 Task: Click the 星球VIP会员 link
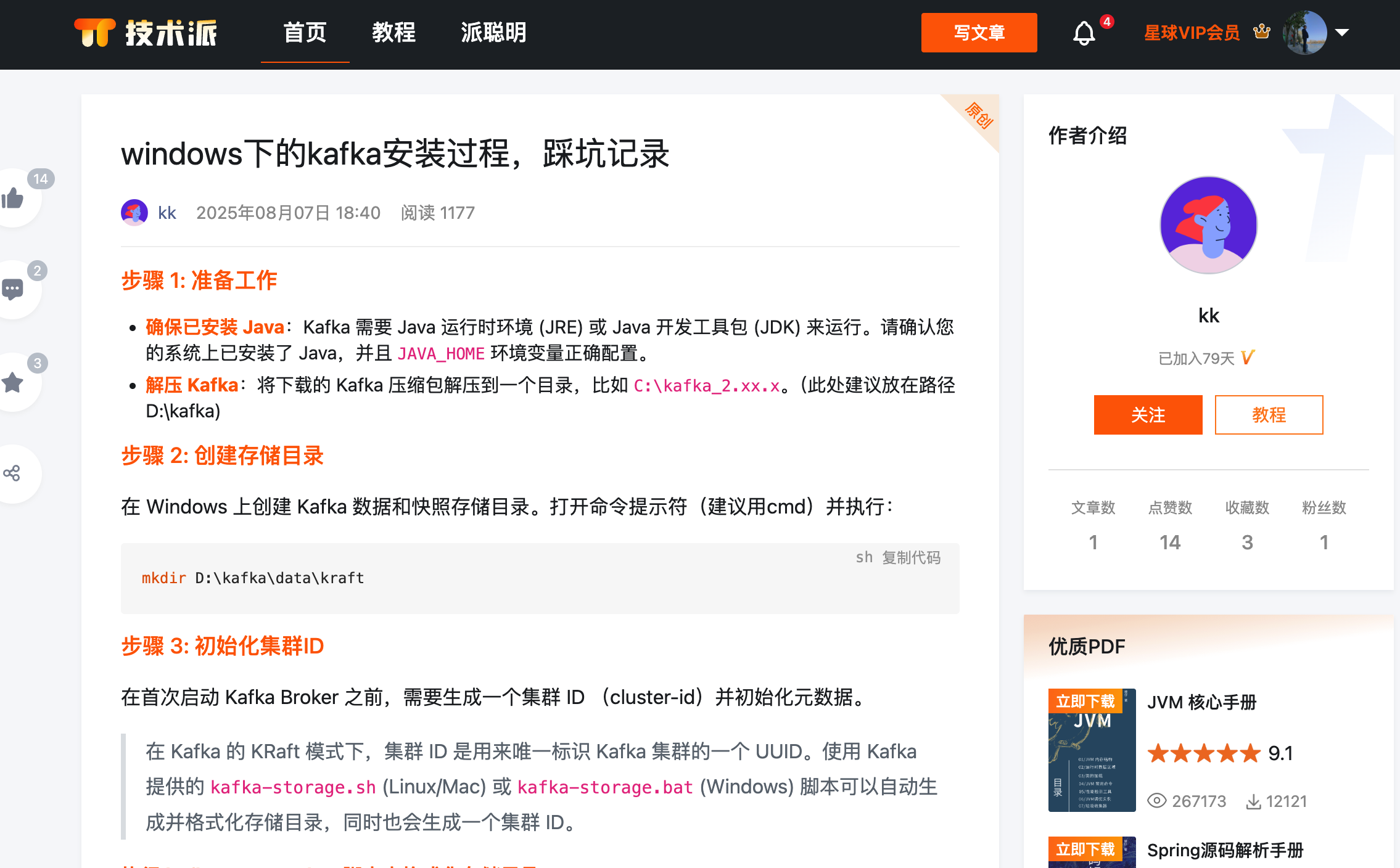[x=1192, y=33]
